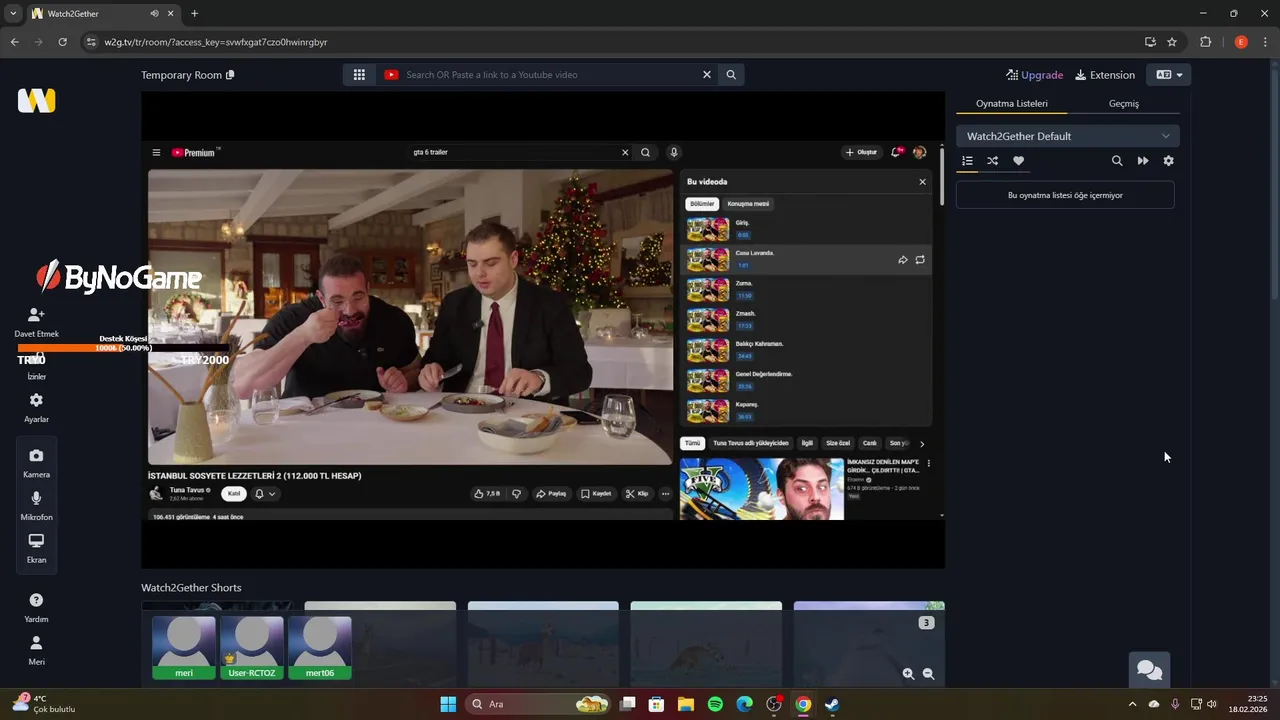1280x720 pixels.
Task: Zoom out the user tiles
Action: 928,674
